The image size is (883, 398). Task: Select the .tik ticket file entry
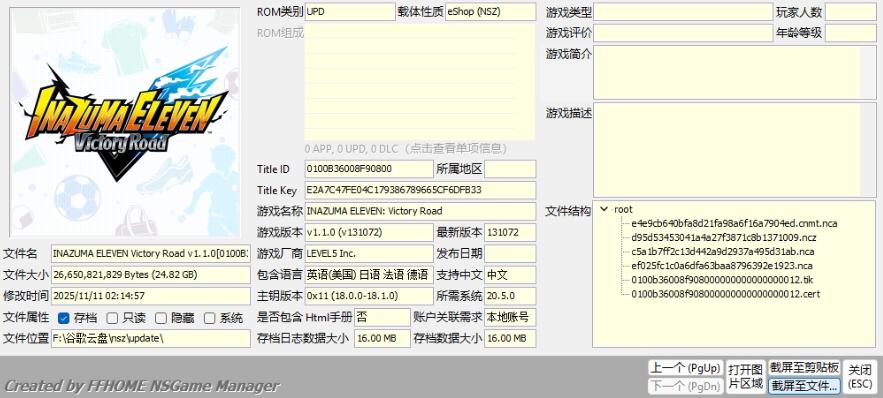pyautogui.click(x=722, y=280)
